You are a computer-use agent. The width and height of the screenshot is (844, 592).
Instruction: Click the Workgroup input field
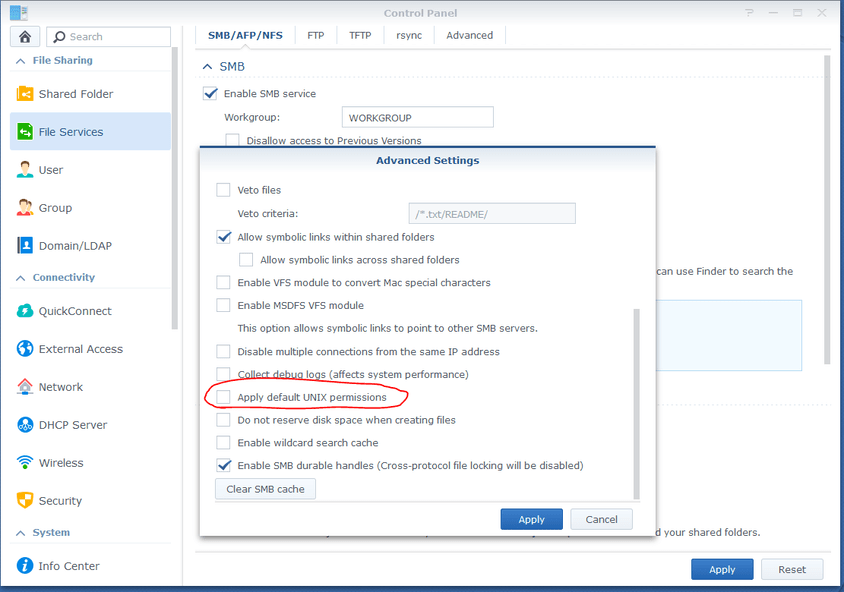point(418,117)
